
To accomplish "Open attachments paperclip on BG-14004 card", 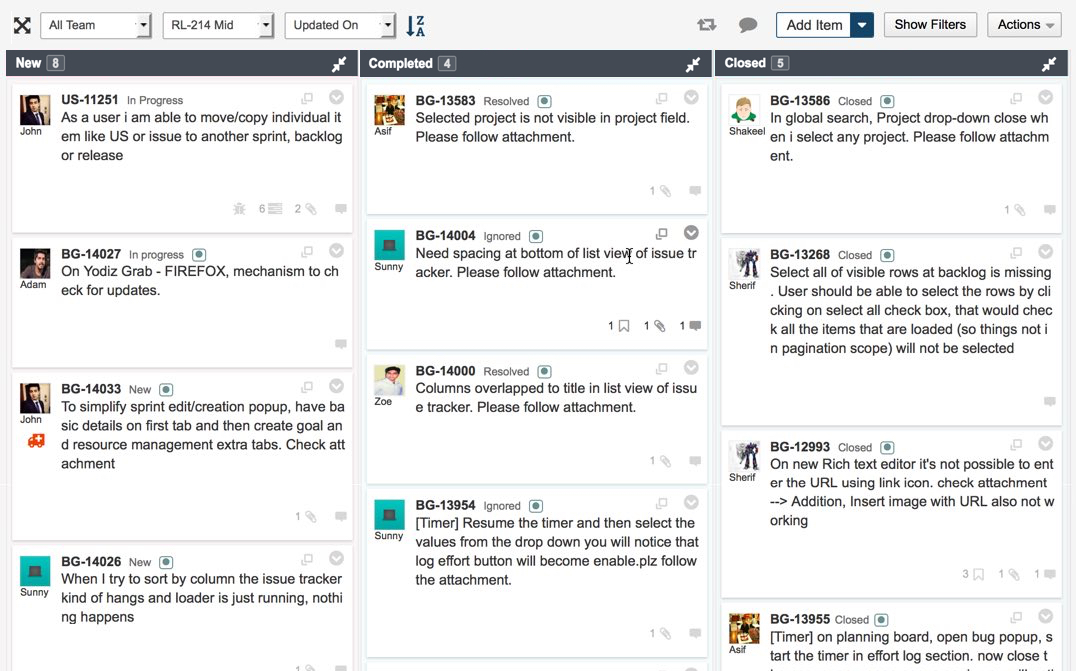I will (x=658, y=326).
